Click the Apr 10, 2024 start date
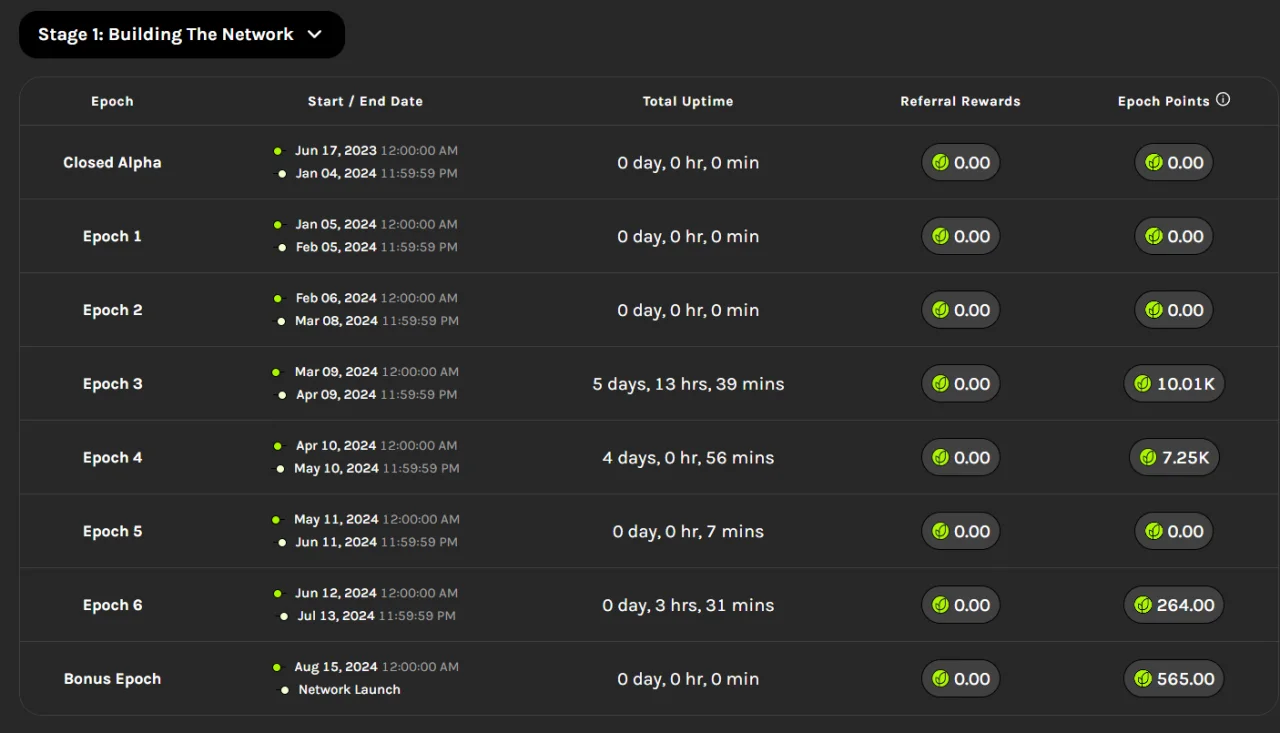The image size is (1280, 733). tap(336, 446)
